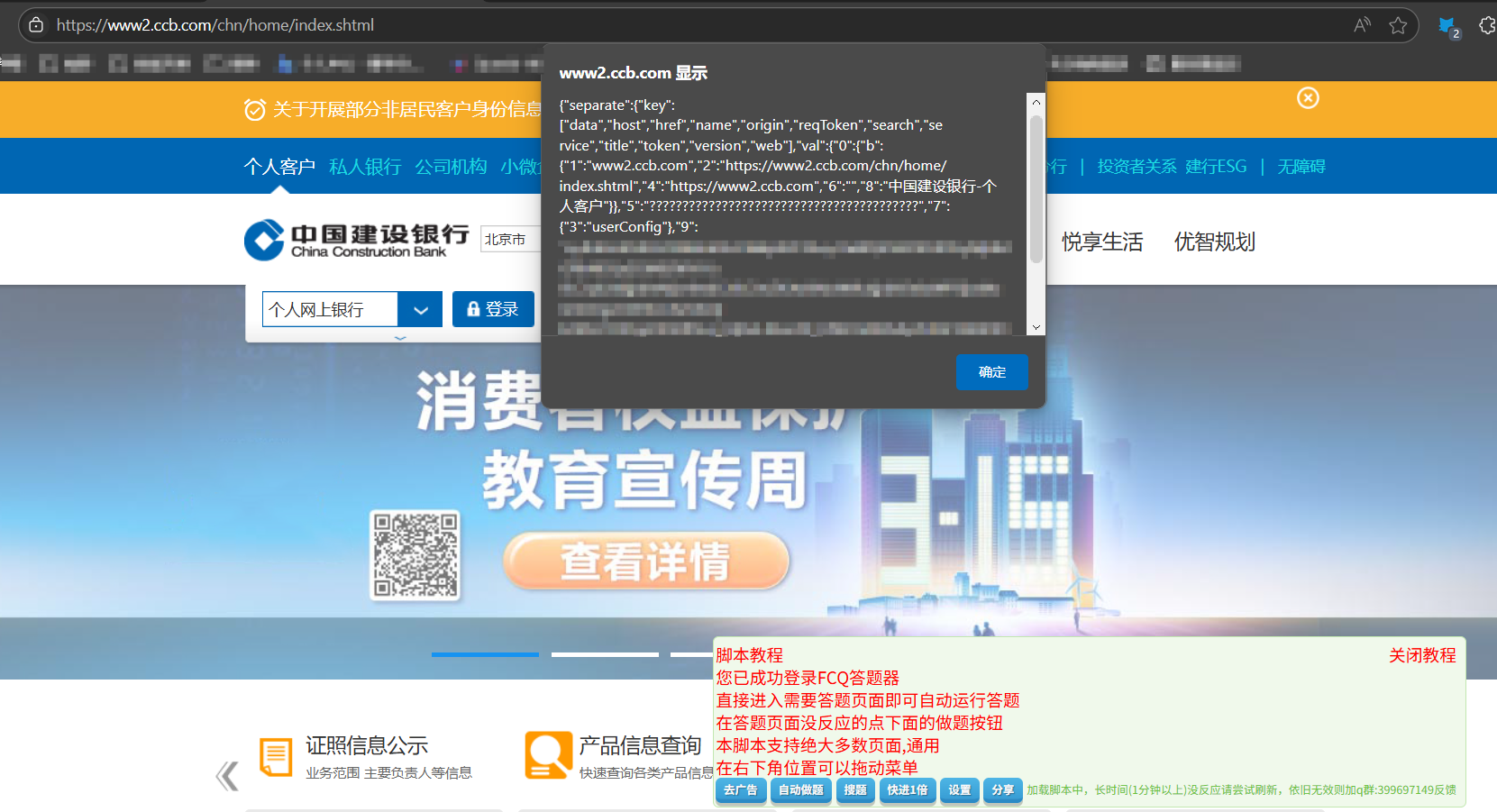Click the 北京市 city selector field

pyautogui.click(x=508, y=240)
